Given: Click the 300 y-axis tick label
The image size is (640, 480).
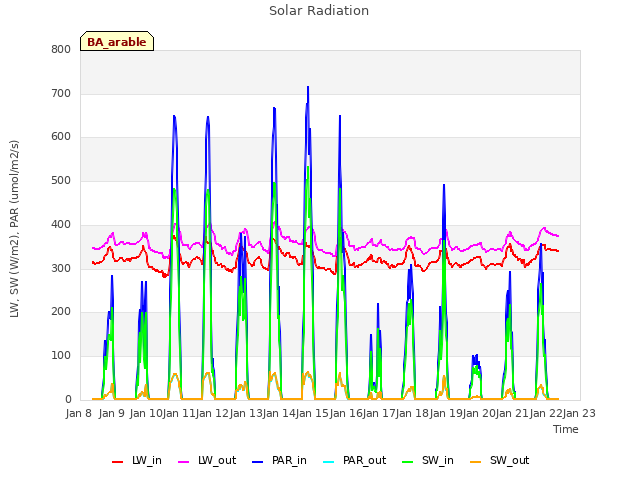Looking at the screenshot, I should tap(61, 268).
